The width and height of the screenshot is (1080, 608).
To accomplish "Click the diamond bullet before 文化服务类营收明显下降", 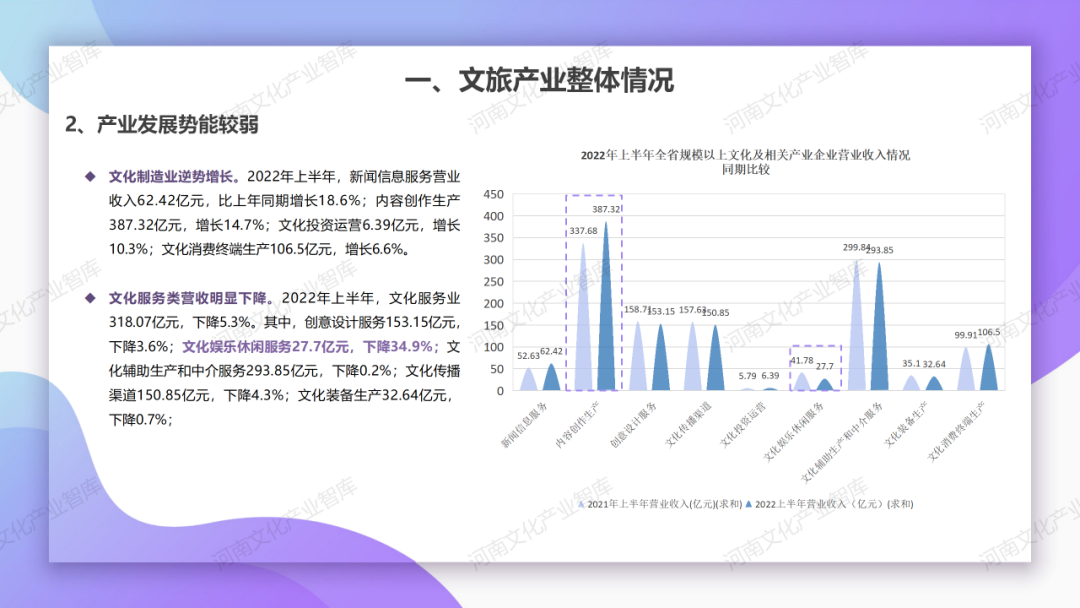I will point(92,300).
